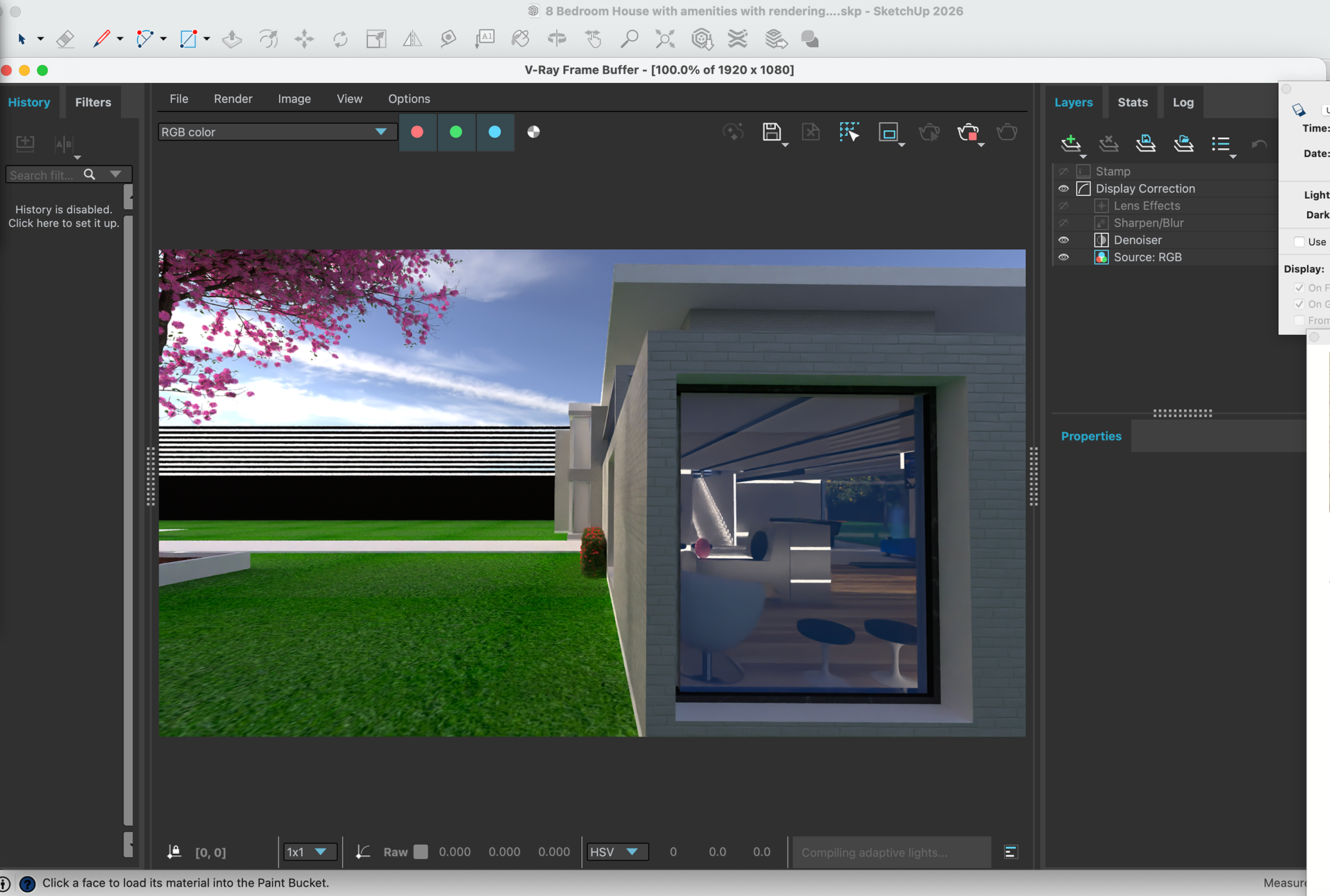Viewport: 1330px width, 896px height.
Task: Open the RGB color channel dropdown
Action: coord(276,132)
